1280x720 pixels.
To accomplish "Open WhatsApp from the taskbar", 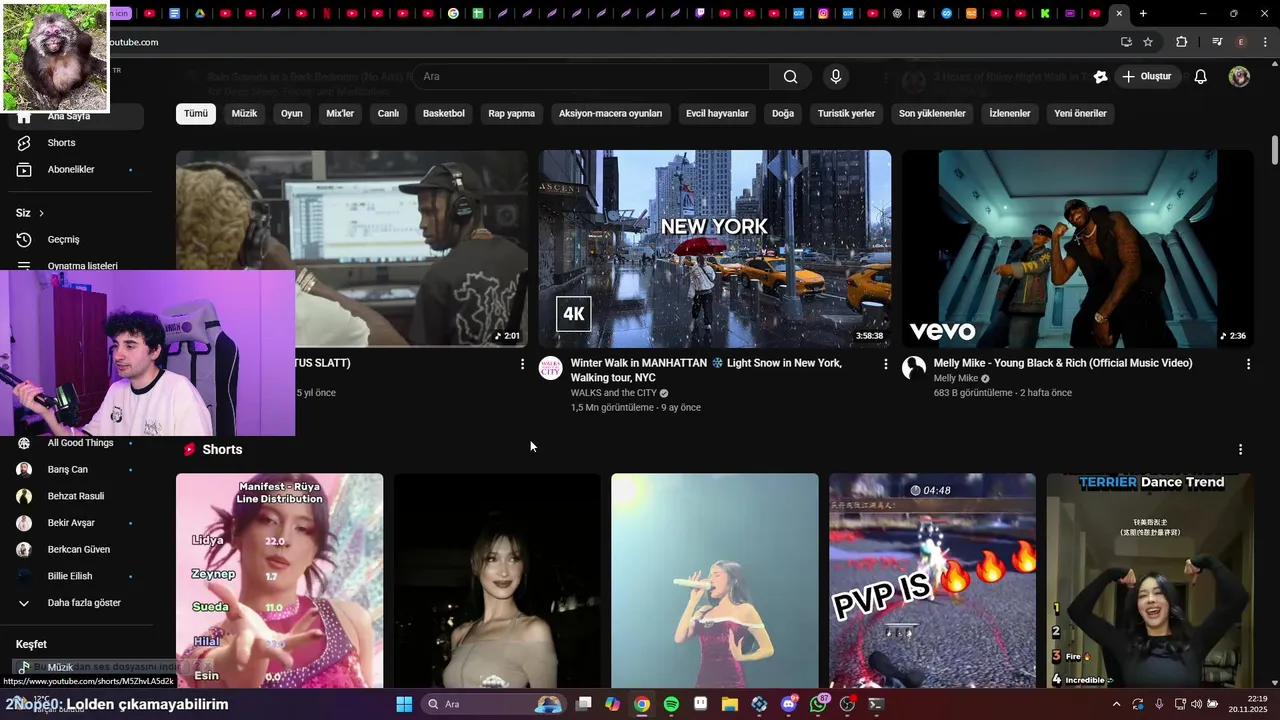I will 819,704.
